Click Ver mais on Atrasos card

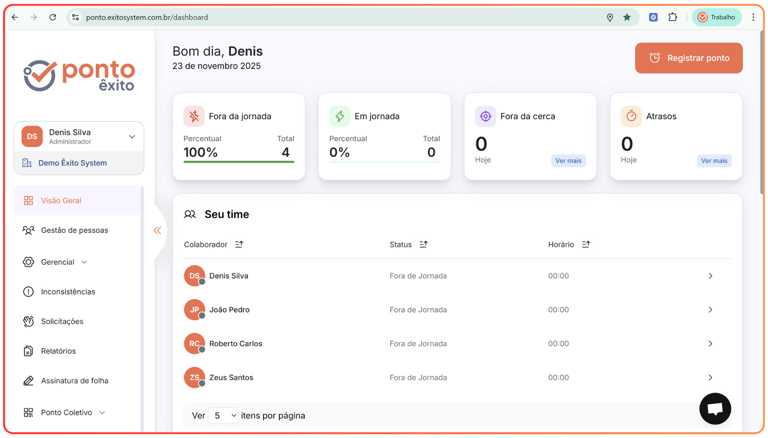pos(714,160)
